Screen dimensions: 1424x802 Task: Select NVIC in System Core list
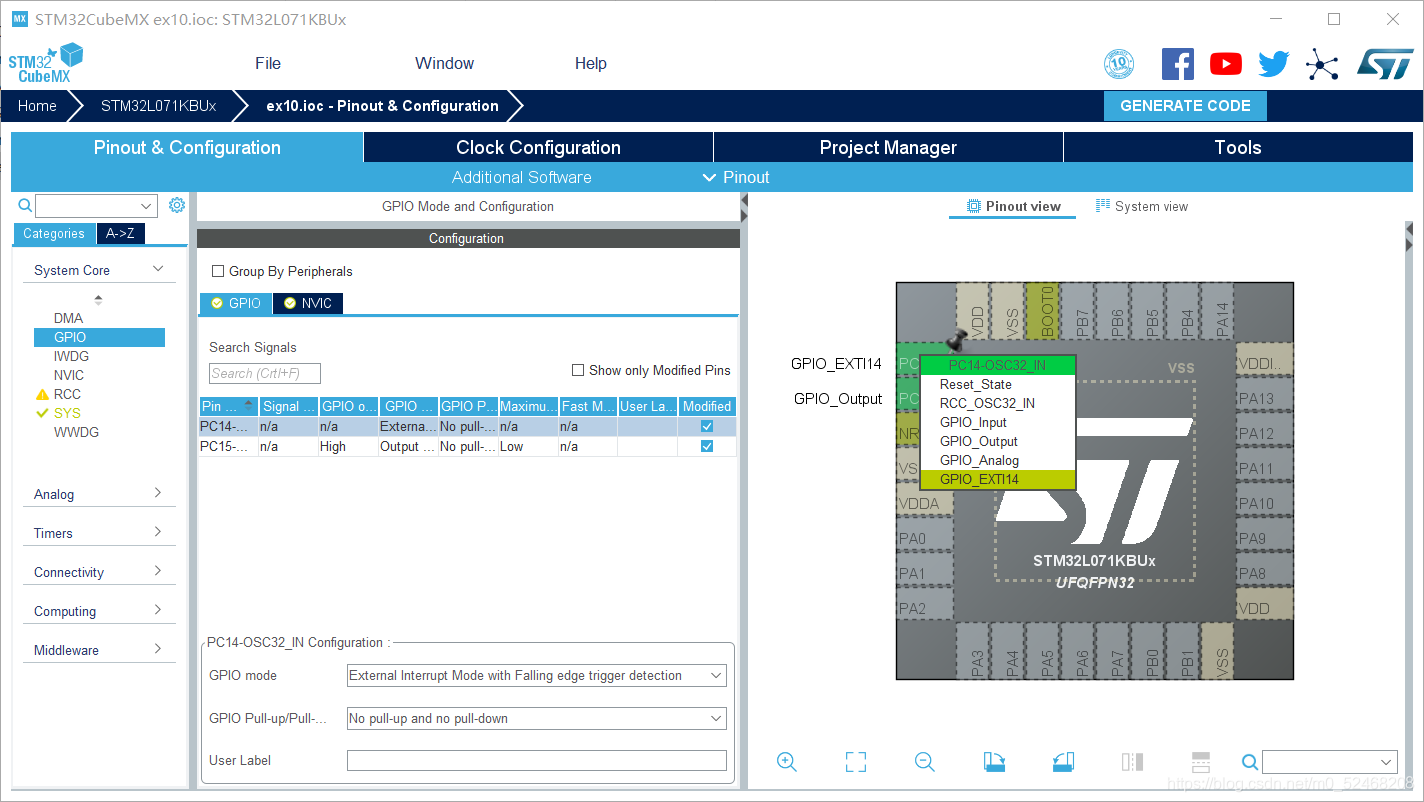point(69,375)
